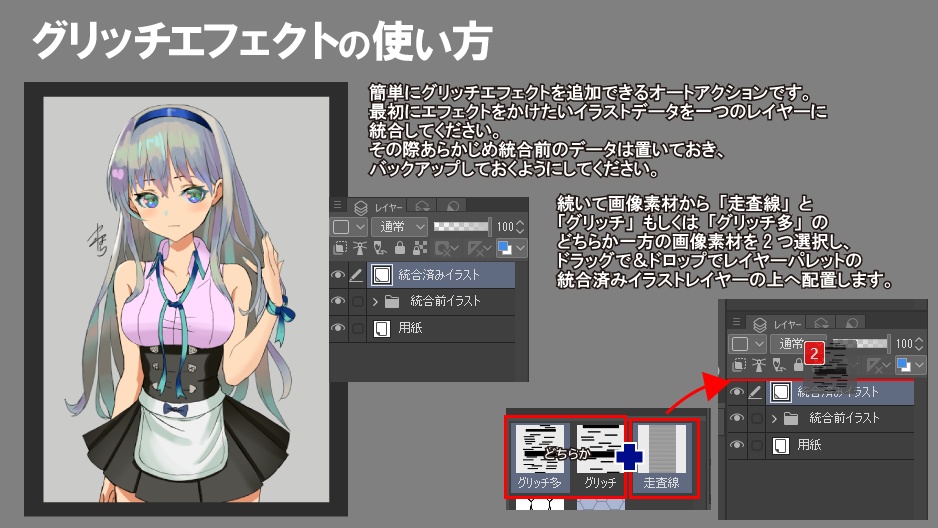Open layer color dropdown arrow beside illustration panel

[x=520, y=248]
